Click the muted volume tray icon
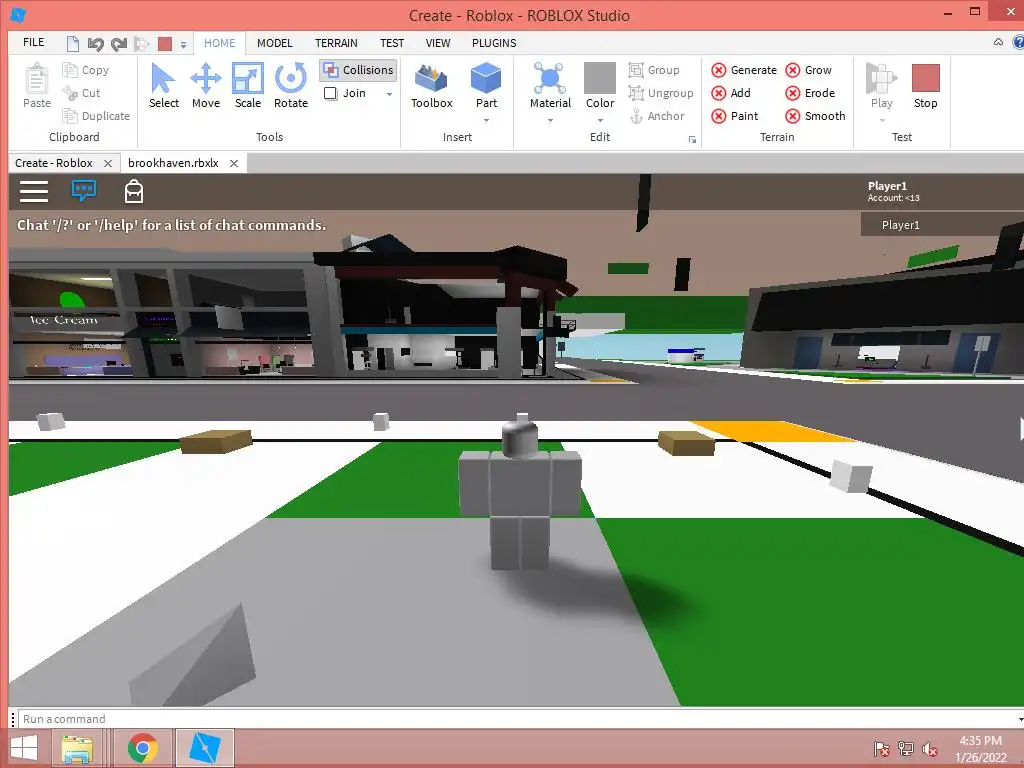The image size is (1024, 768). 929,749
